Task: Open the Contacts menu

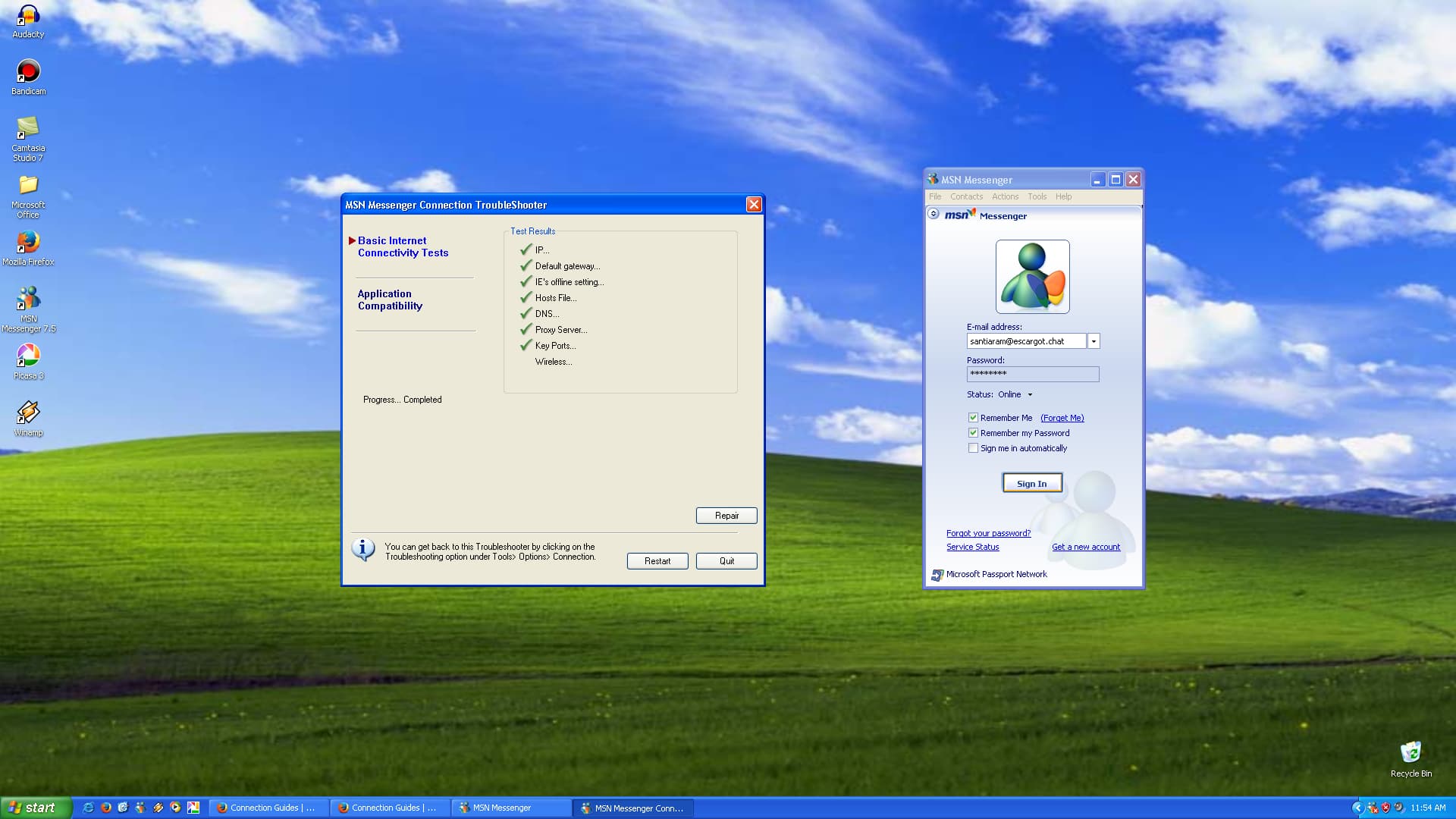Action: point(966,196)
